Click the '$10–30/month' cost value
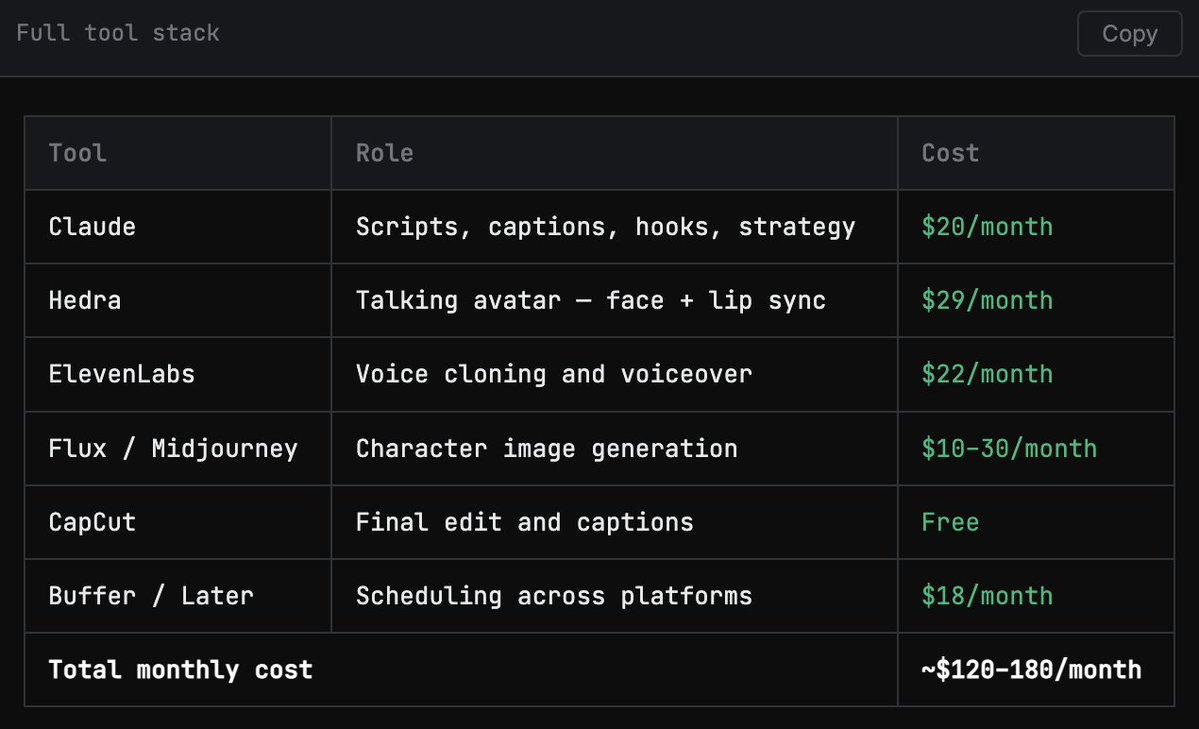This screenshot has height=729, width=1199. 1009,448
